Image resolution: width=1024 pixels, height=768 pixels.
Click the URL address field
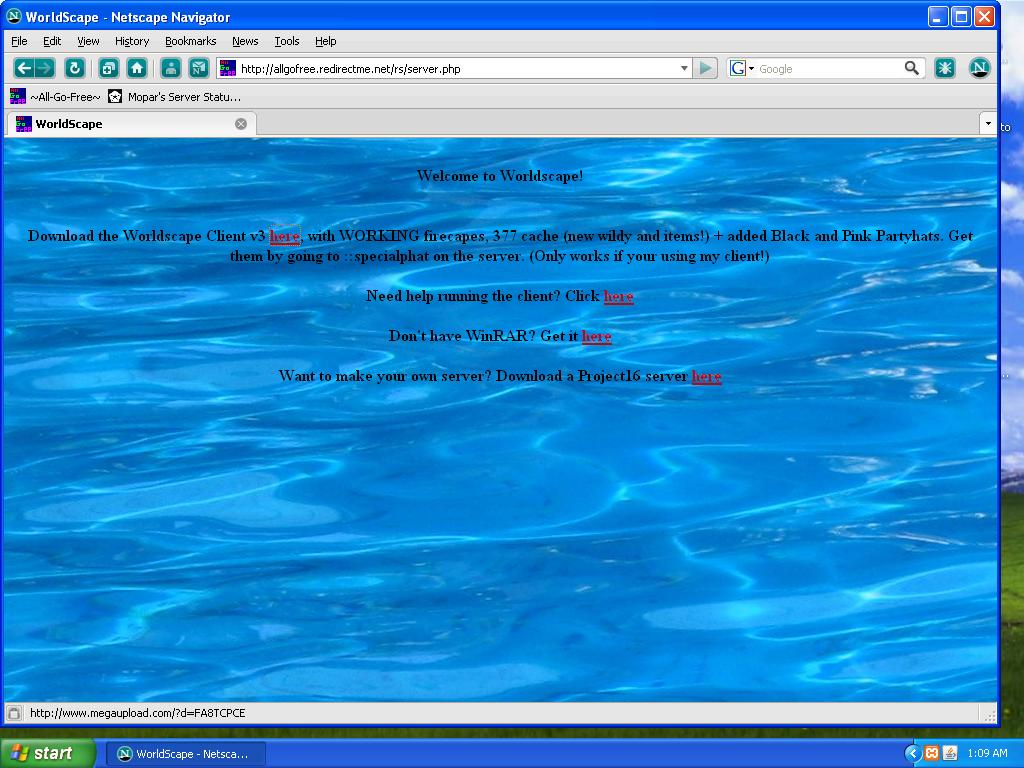coord(457,69)
